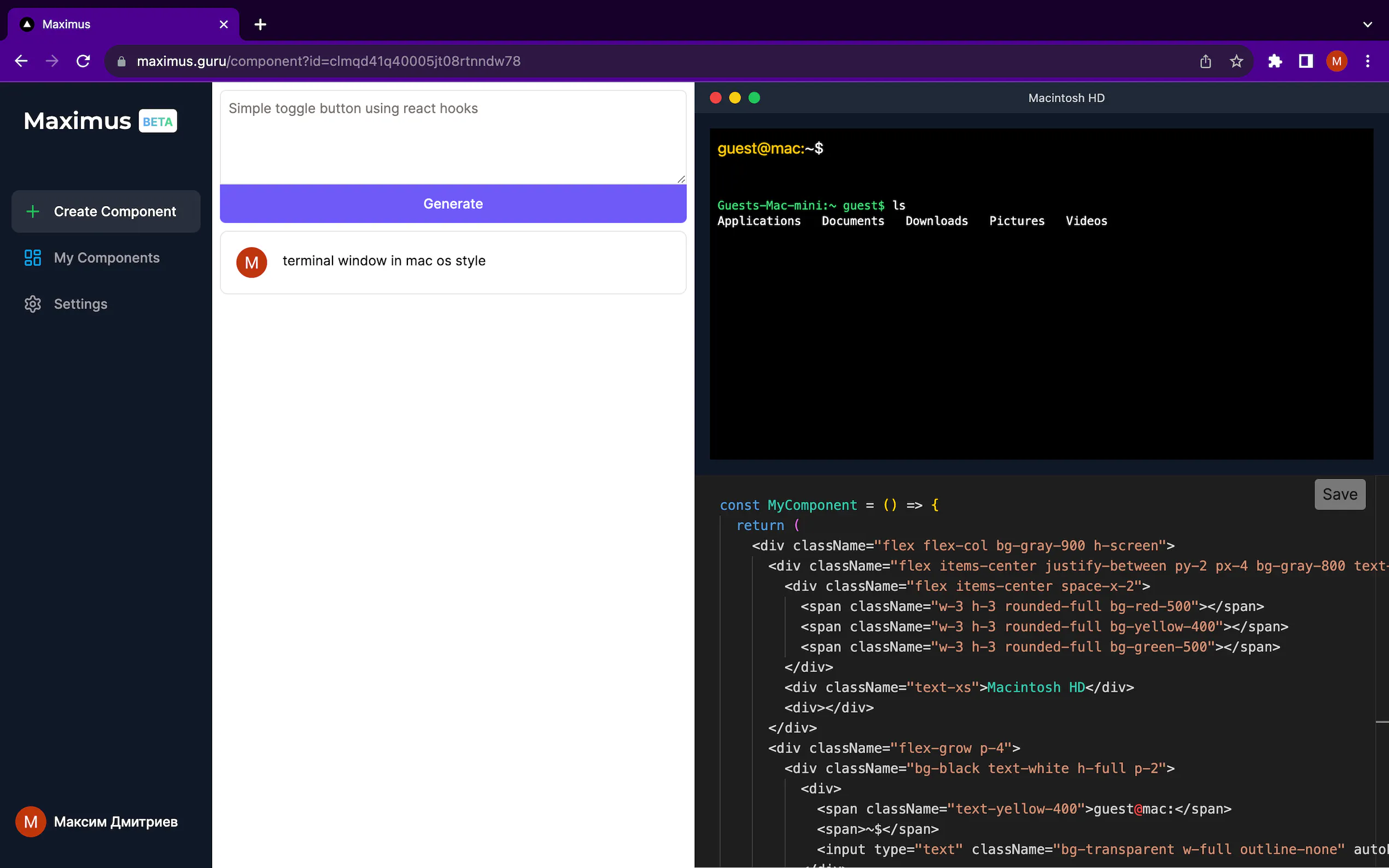This screenshot has width=1389, height=868.
Task: Go back to previous page
Action: click(21, 61)
